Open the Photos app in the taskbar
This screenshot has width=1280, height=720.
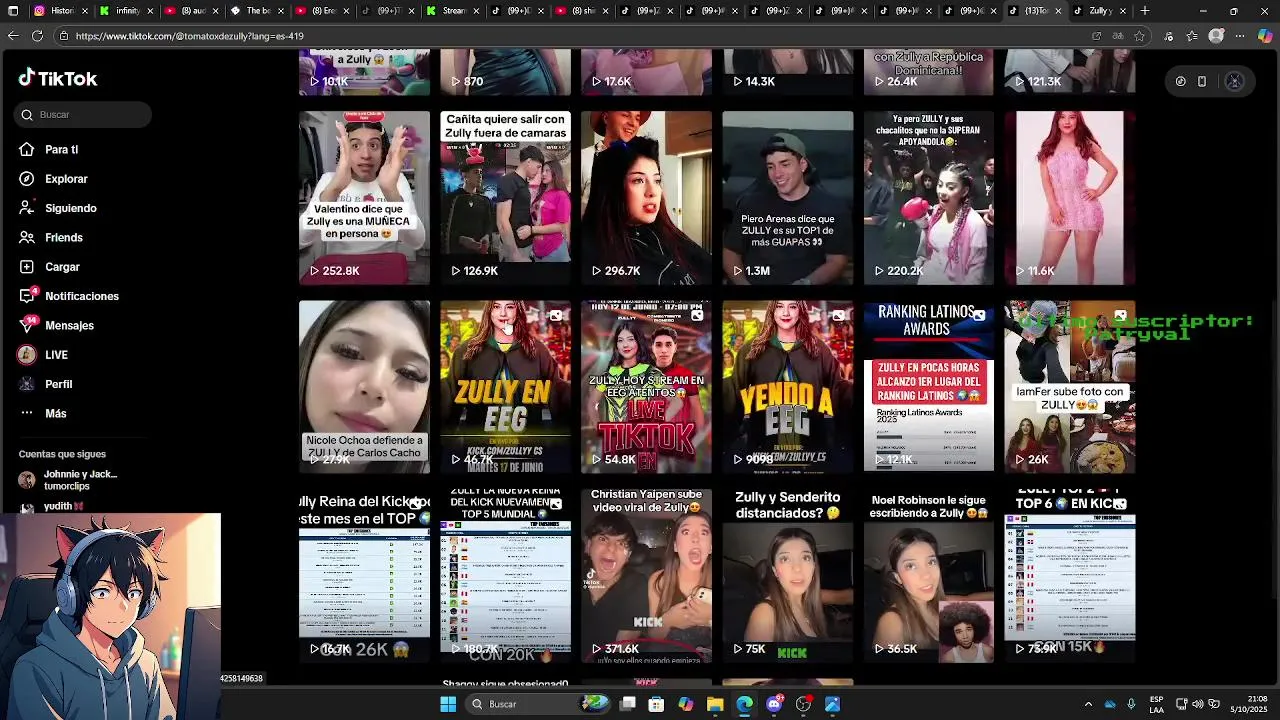[x=833, y=704]
